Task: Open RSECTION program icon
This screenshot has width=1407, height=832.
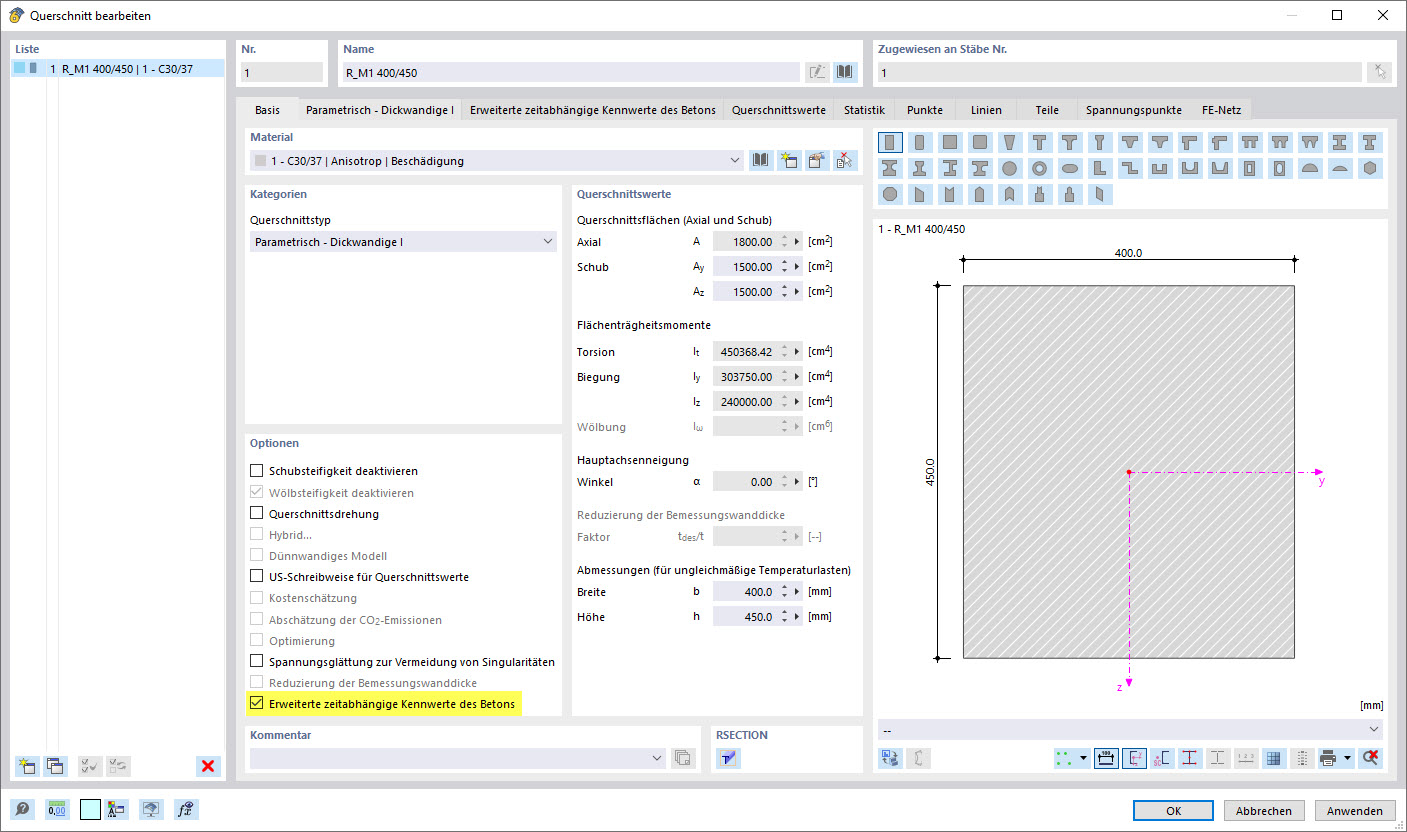Action: [728, 758]
